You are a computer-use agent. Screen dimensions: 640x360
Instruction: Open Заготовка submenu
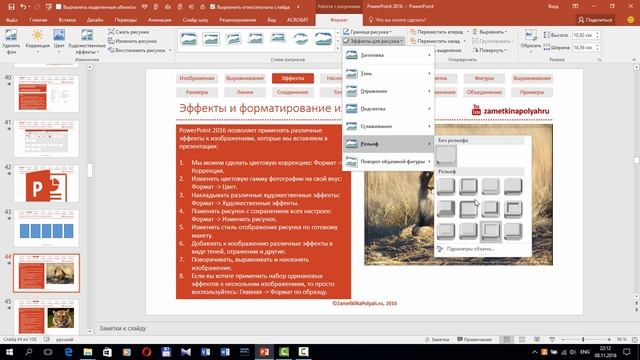tap(388, 55)
